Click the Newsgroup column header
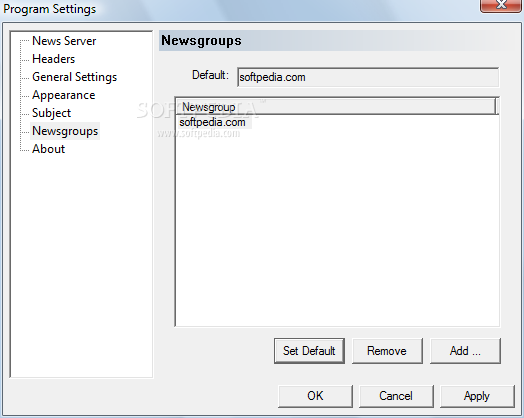524x418 pixels. pos(336,107)
